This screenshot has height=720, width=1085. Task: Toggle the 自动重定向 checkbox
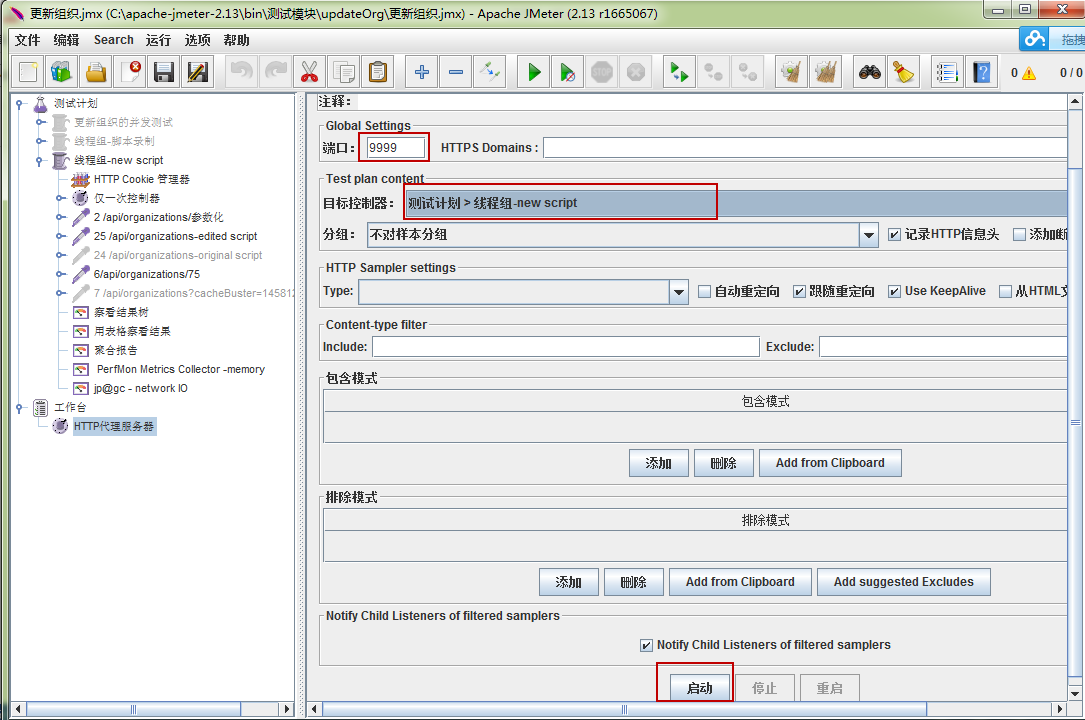[x=704, y=291]
